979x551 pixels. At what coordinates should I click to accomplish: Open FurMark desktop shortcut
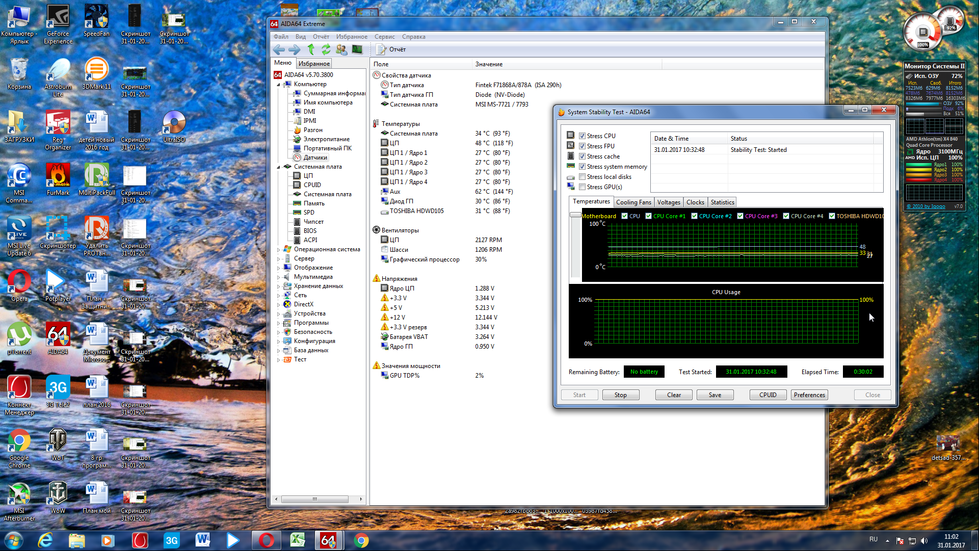58,182
